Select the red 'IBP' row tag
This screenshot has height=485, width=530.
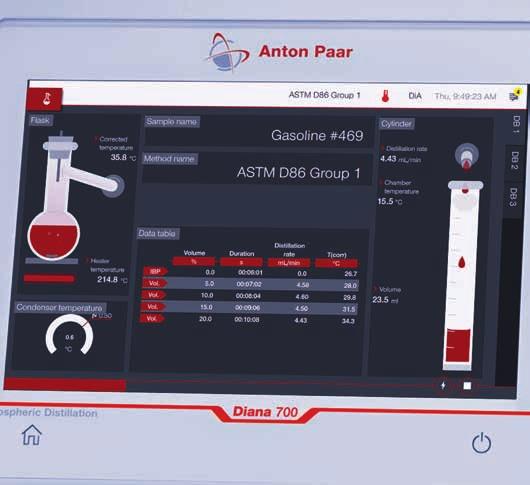155,271
